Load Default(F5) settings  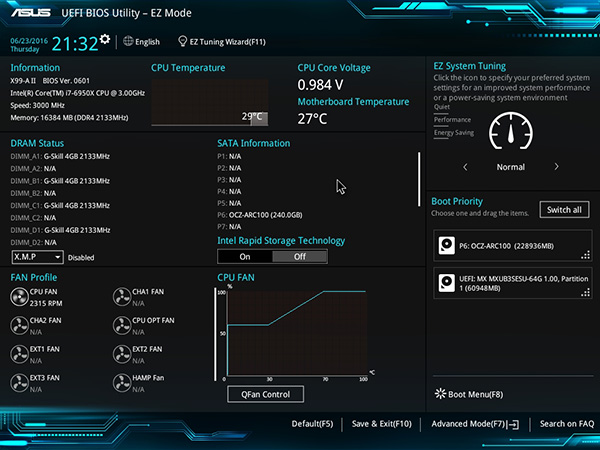pyautogui.click(x=312, y=424)
